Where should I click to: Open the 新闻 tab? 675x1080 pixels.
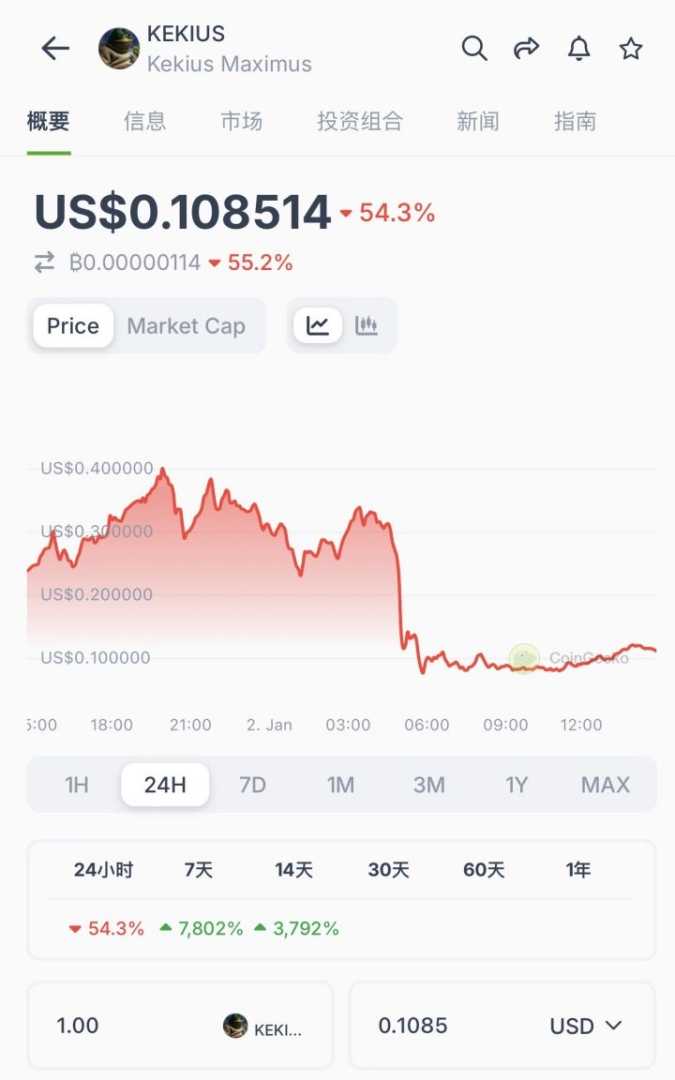(x=477, y=122)
